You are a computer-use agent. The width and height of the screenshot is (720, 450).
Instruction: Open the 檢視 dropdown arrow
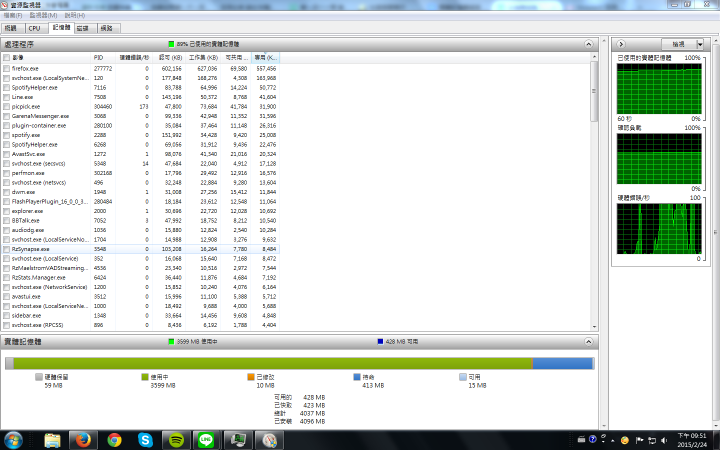[x=700, y=44]
